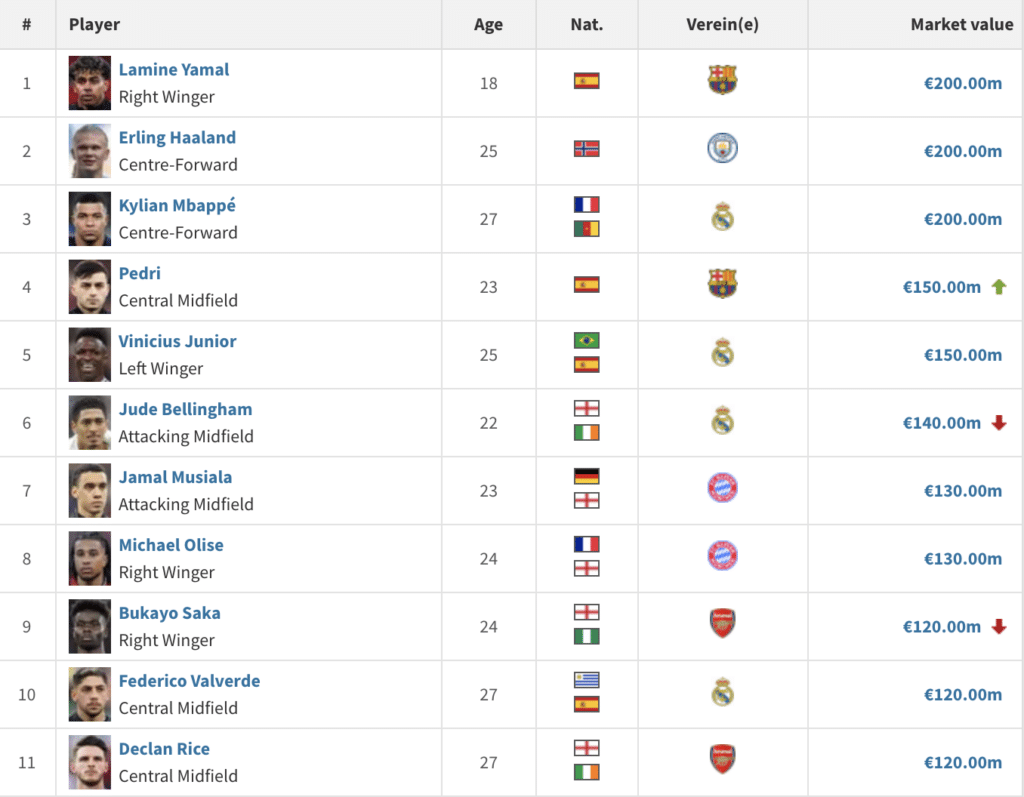Click Declan Rice's €120.00m market value
Viewport: 1024px width, 797px height.
point(962,762)
